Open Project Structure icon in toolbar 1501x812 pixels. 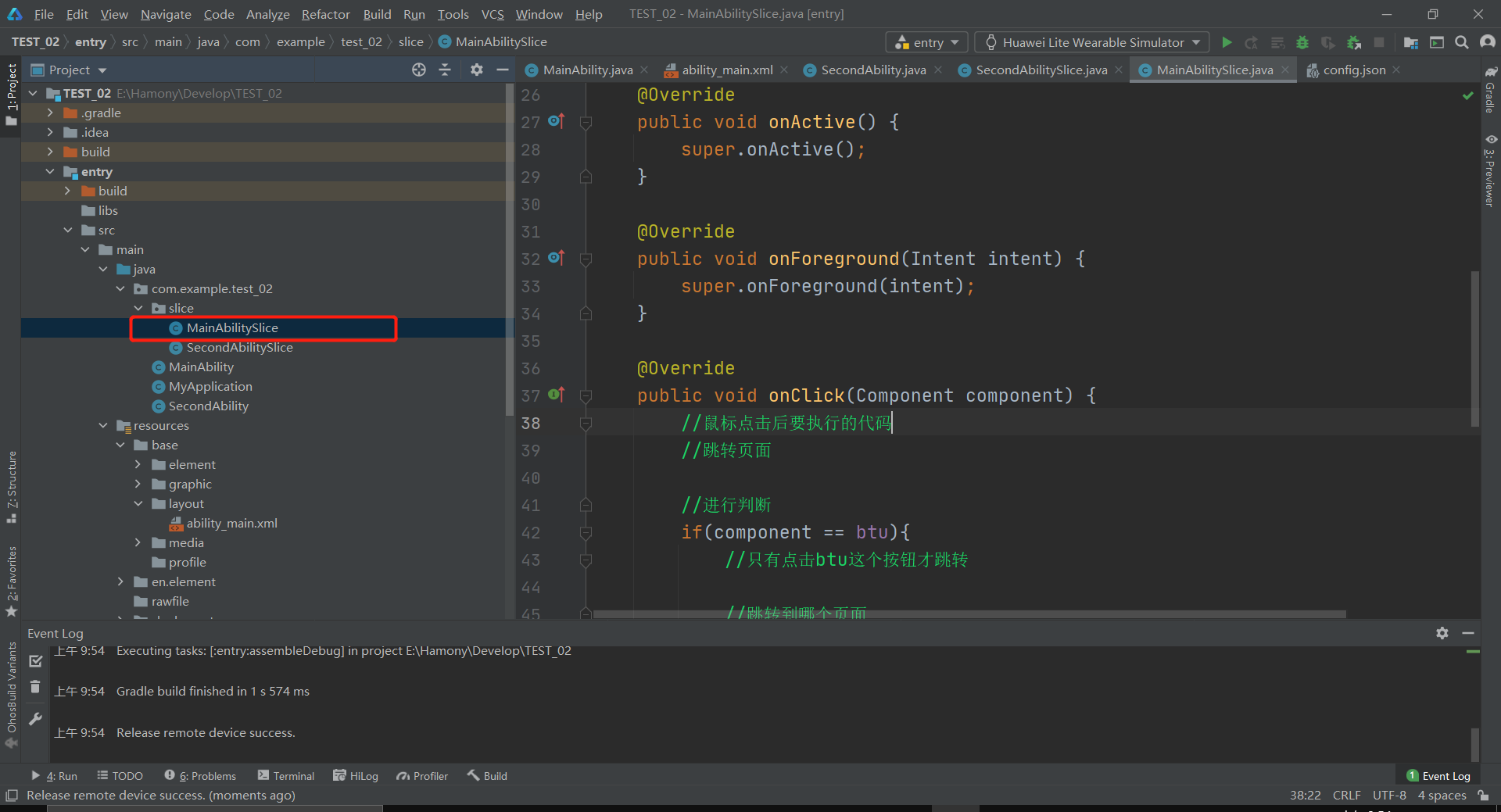point(1410,42)
